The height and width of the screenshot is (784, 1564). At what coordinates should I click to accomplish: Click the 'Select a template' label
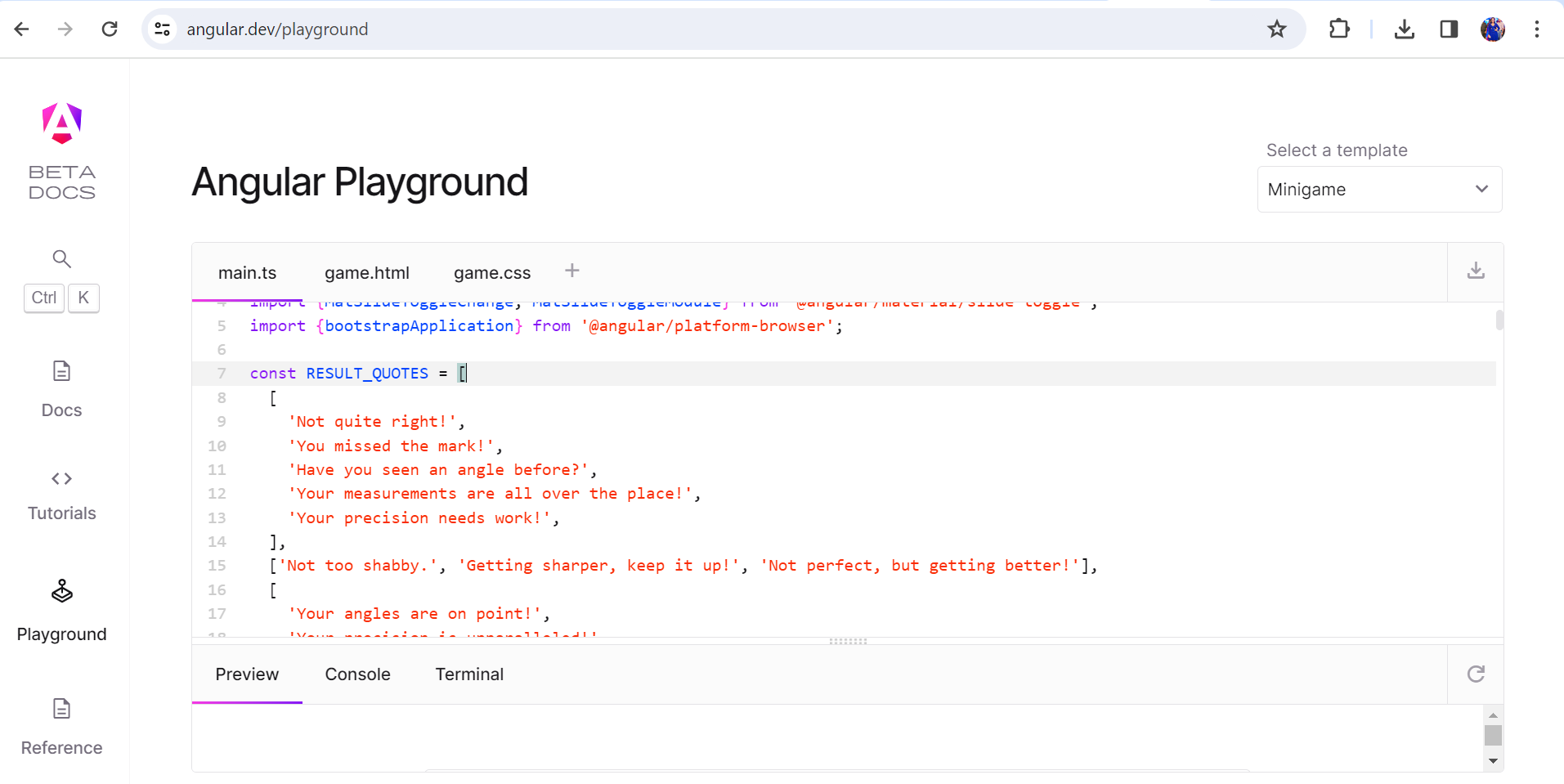click(1337, 150)
